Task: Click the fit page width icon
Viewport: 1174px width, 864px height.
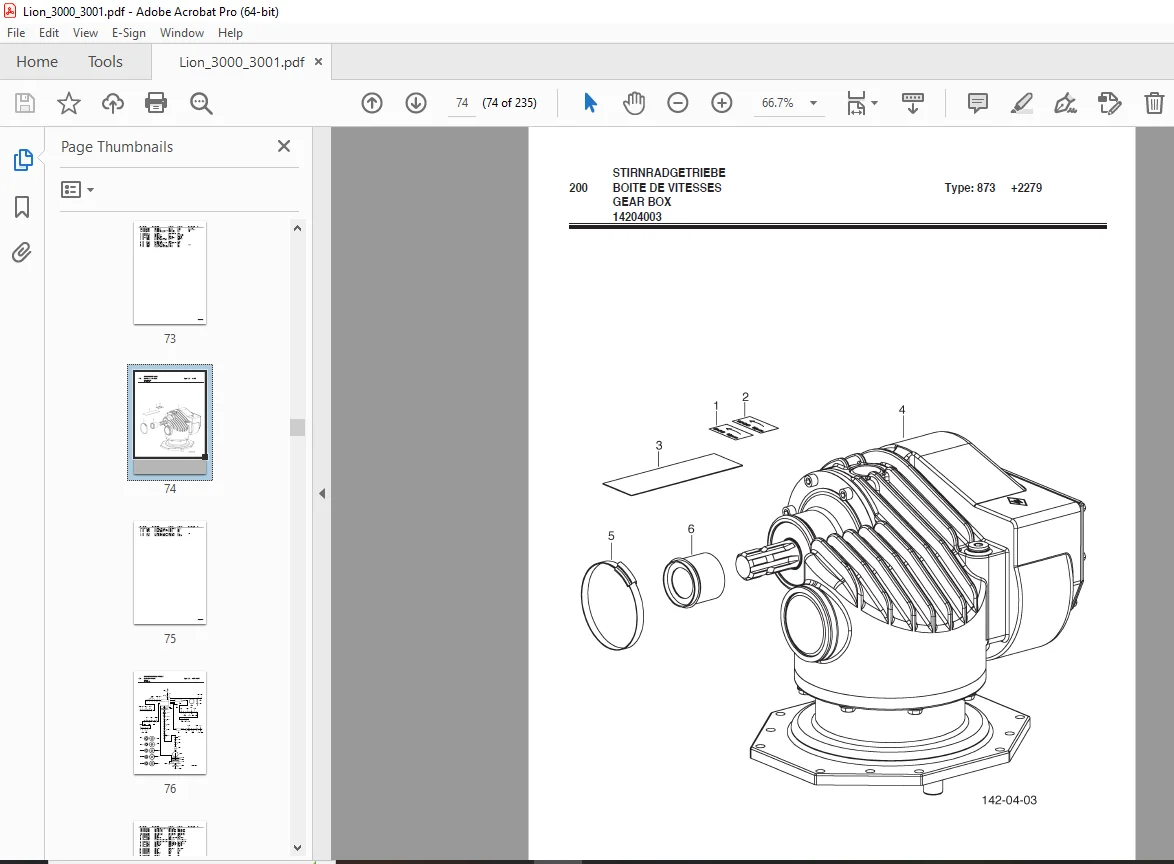Action: click(x=856, y=103)
